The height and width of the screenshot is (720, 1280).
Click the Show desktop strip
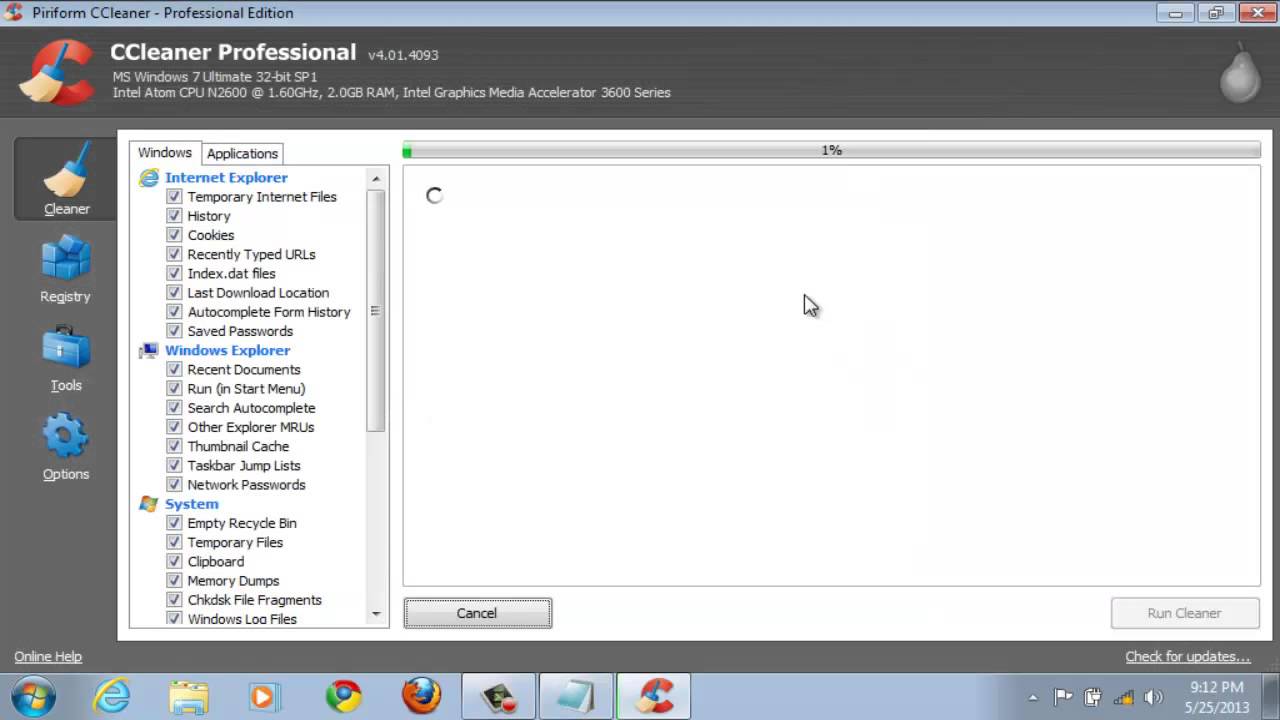pos(1272,696)
